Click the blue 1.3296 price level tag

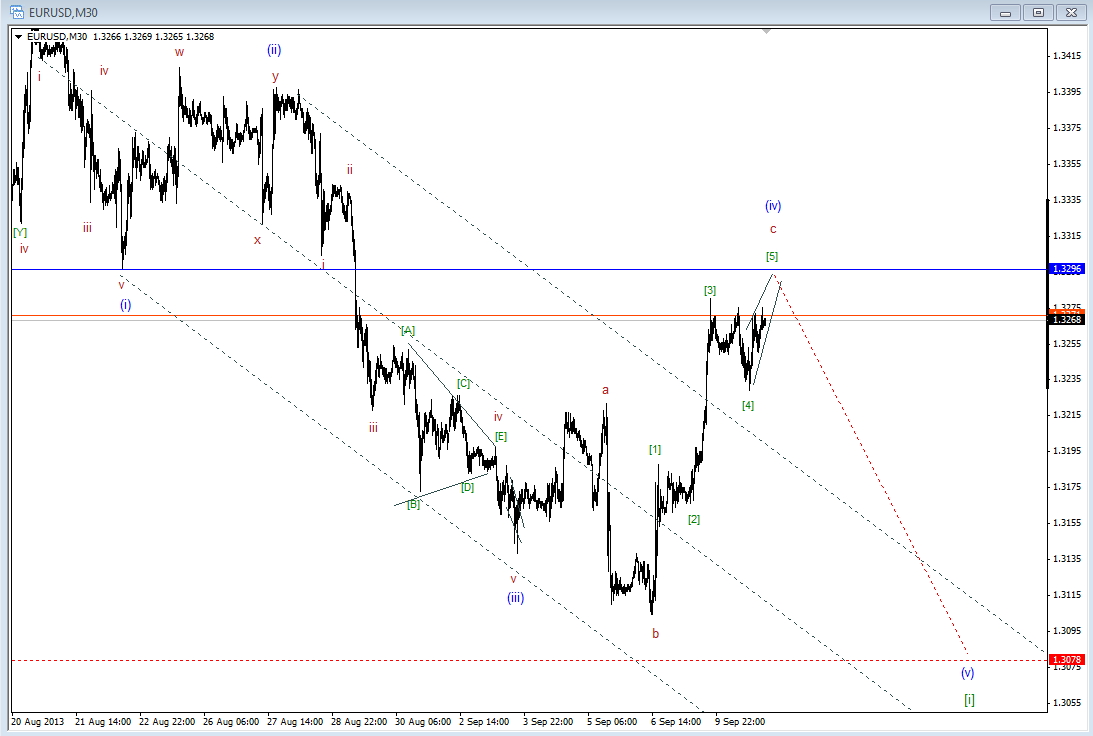(x=1067, y=269)
